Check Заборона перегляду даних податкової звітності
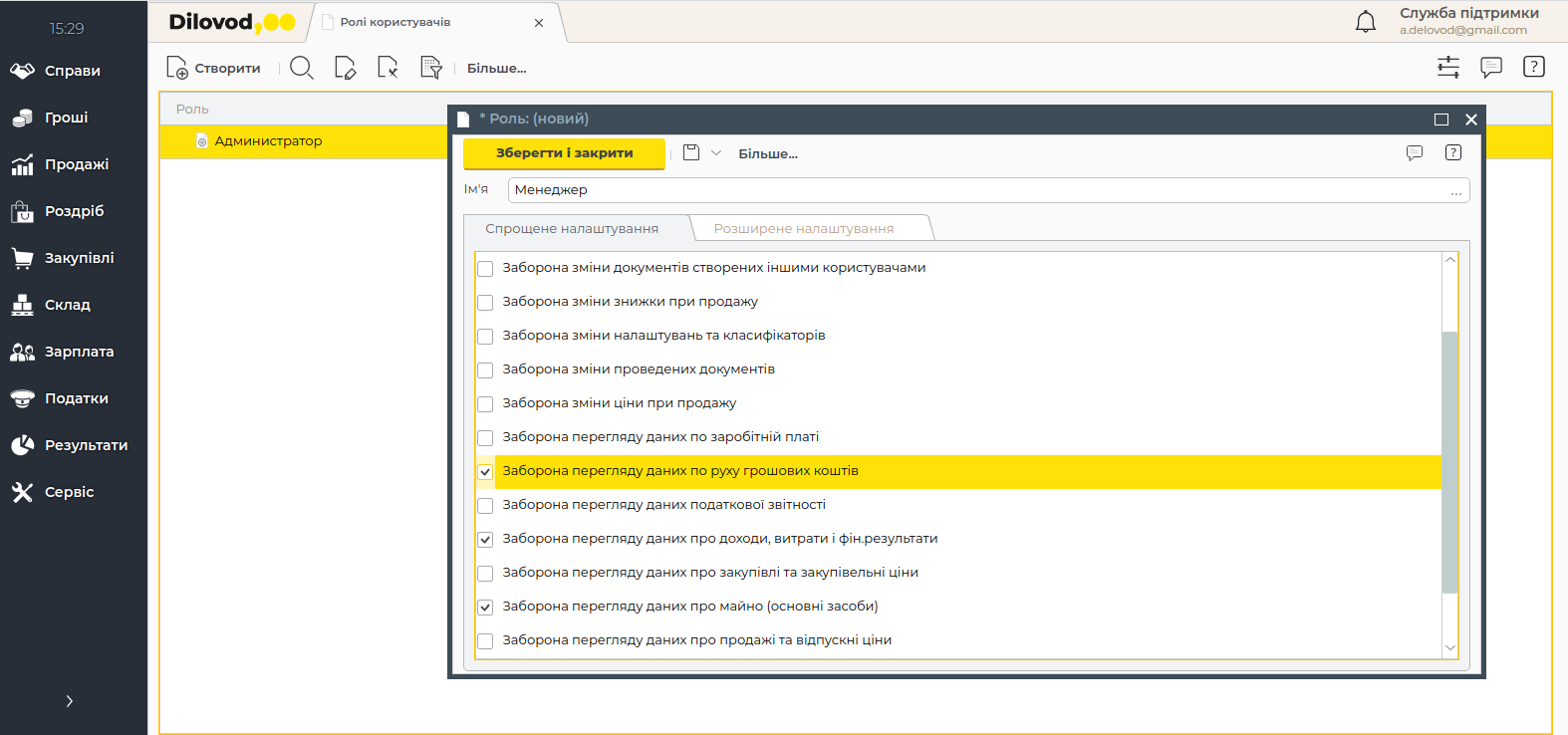 485,506
